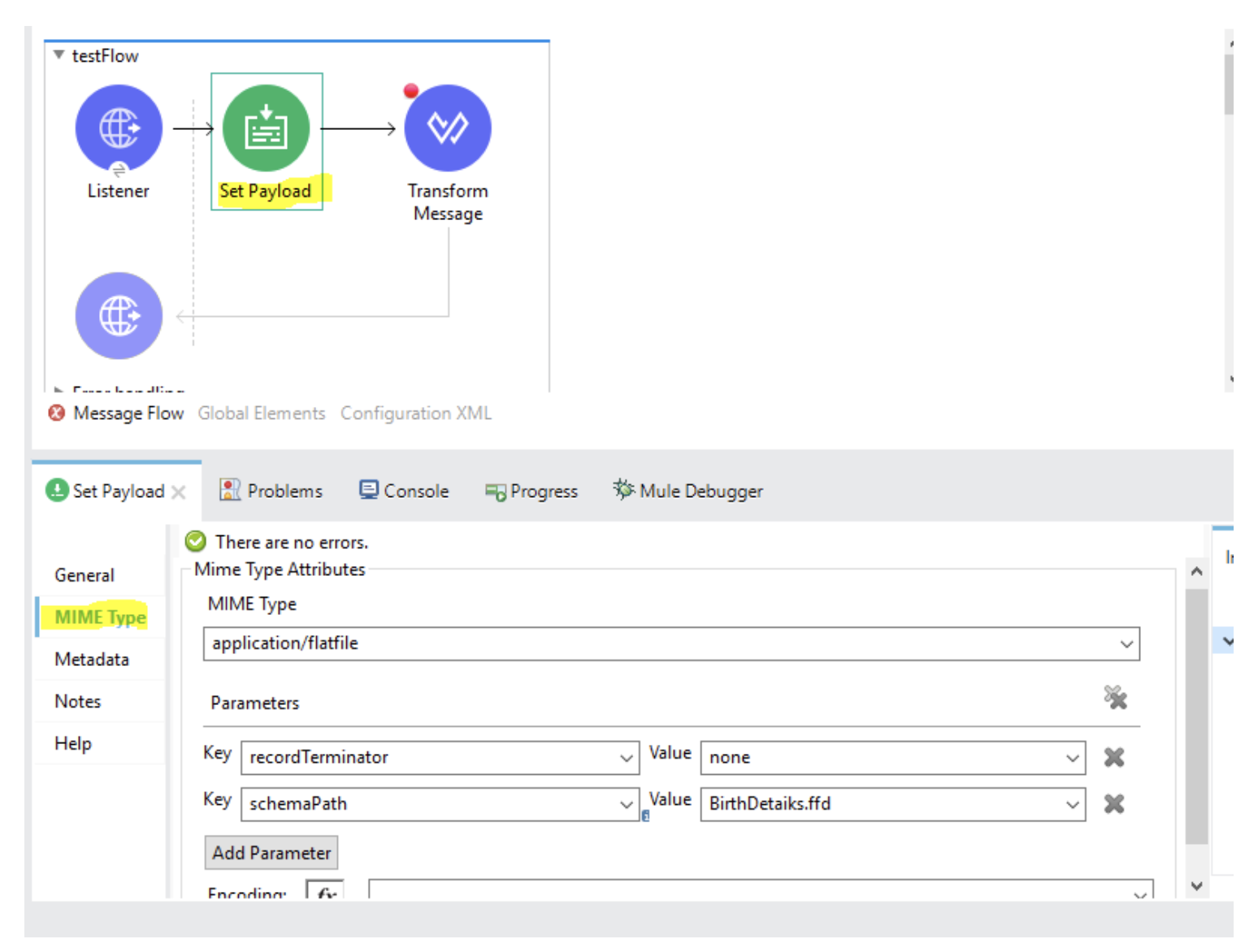The image size is (1258, 952).
Task: Click the faded HTTP response icon
Action: click(x=119, y=315)
